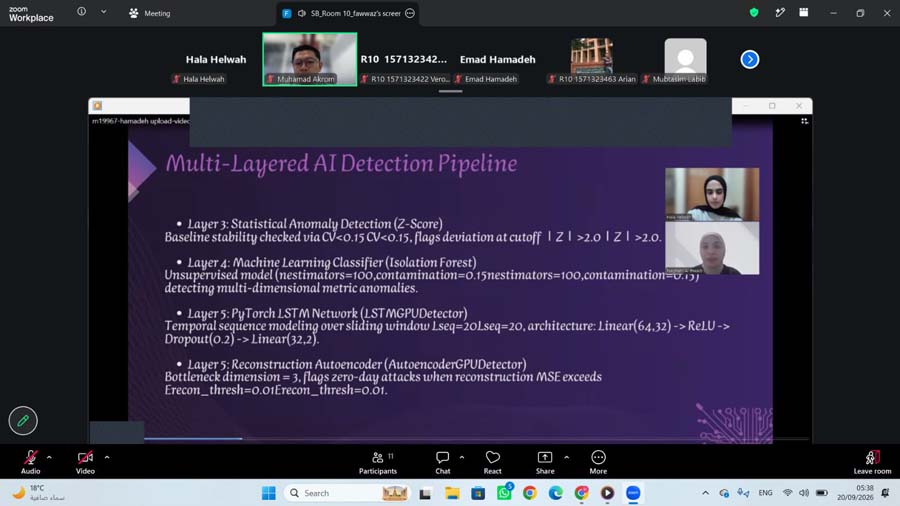Click the shared video player progress bar

(476, 439)
